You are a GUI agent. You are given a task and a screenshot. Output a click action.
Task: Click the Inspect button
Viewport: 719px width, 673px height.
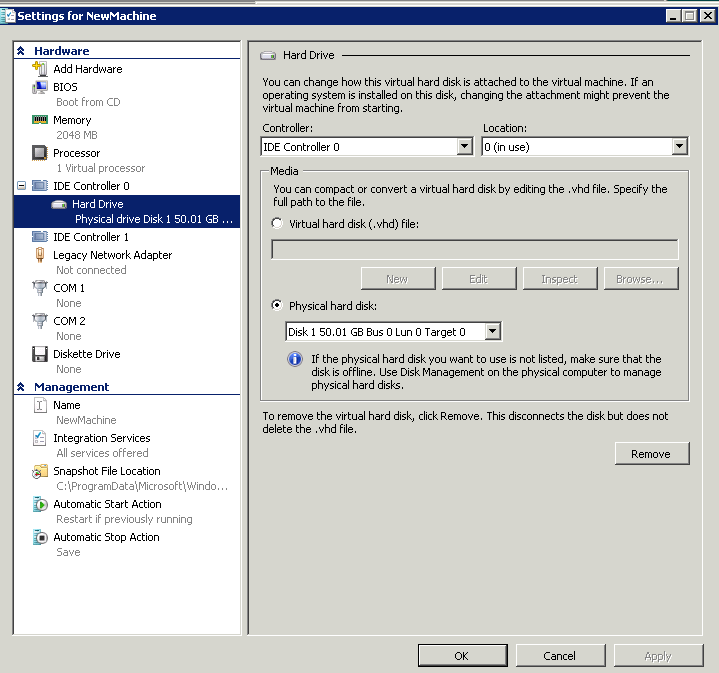560,279
